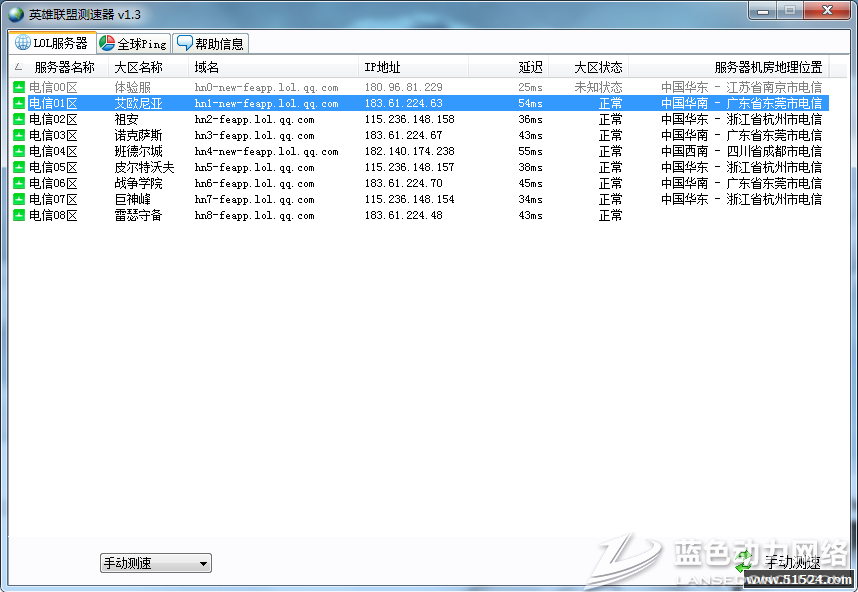Sort list by 延迟 column header
Viewport: 858px width, 592px height.
click(530, 67)
